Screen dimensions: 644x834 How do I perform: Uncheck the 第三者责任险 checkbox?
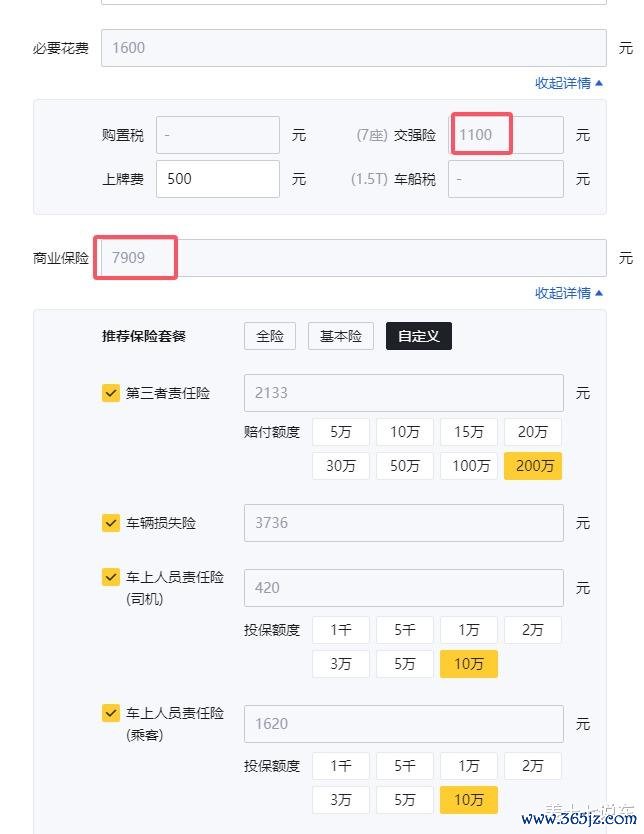[x=111, y=393]
